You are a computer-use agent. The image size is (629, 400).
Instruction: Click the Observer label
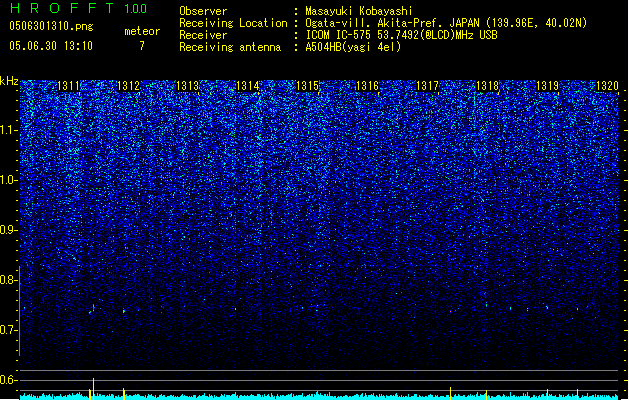[x=203, y=11]
